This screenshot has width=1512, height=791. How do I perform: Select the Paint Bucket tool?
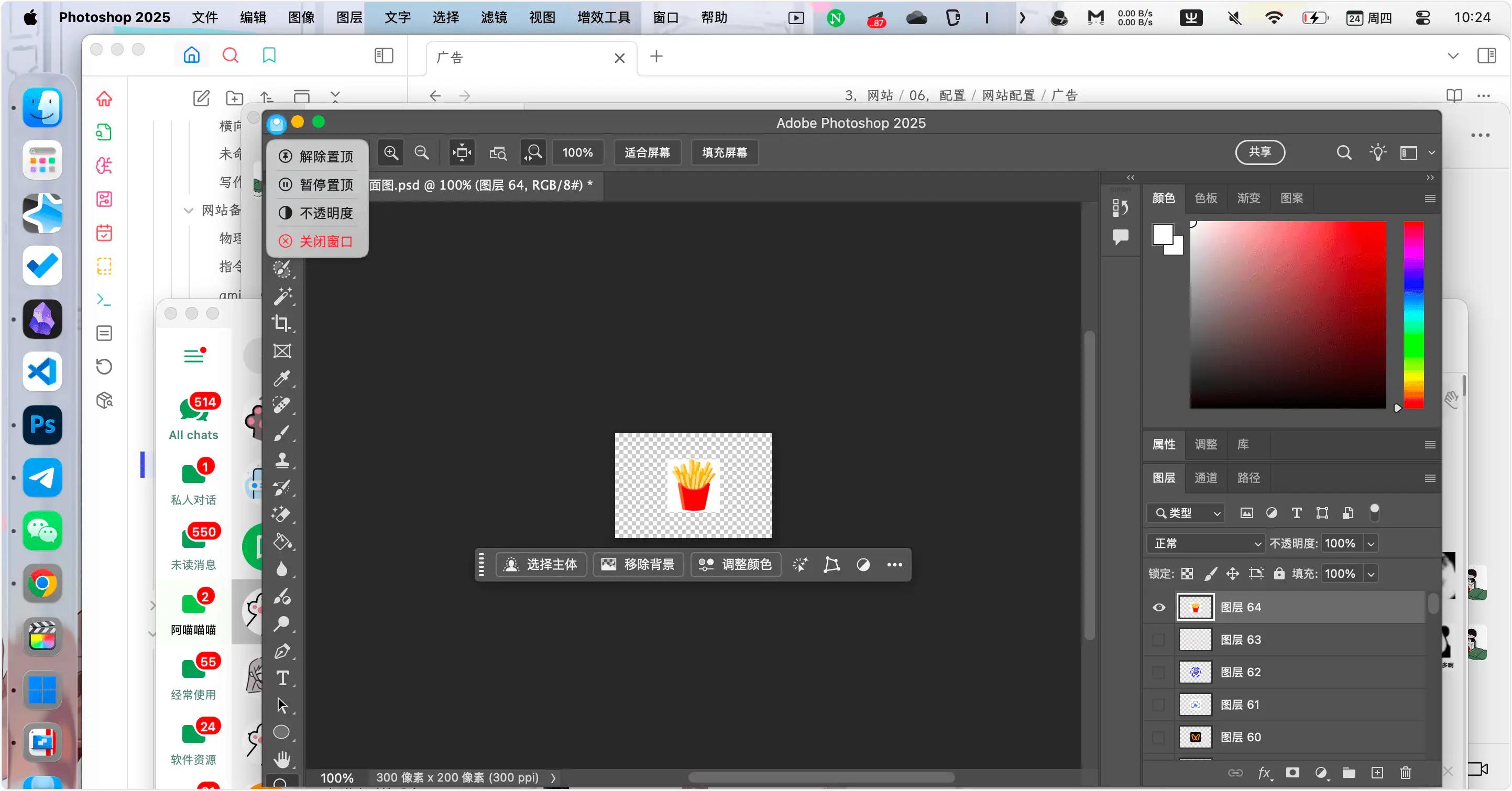coord(282,542)
